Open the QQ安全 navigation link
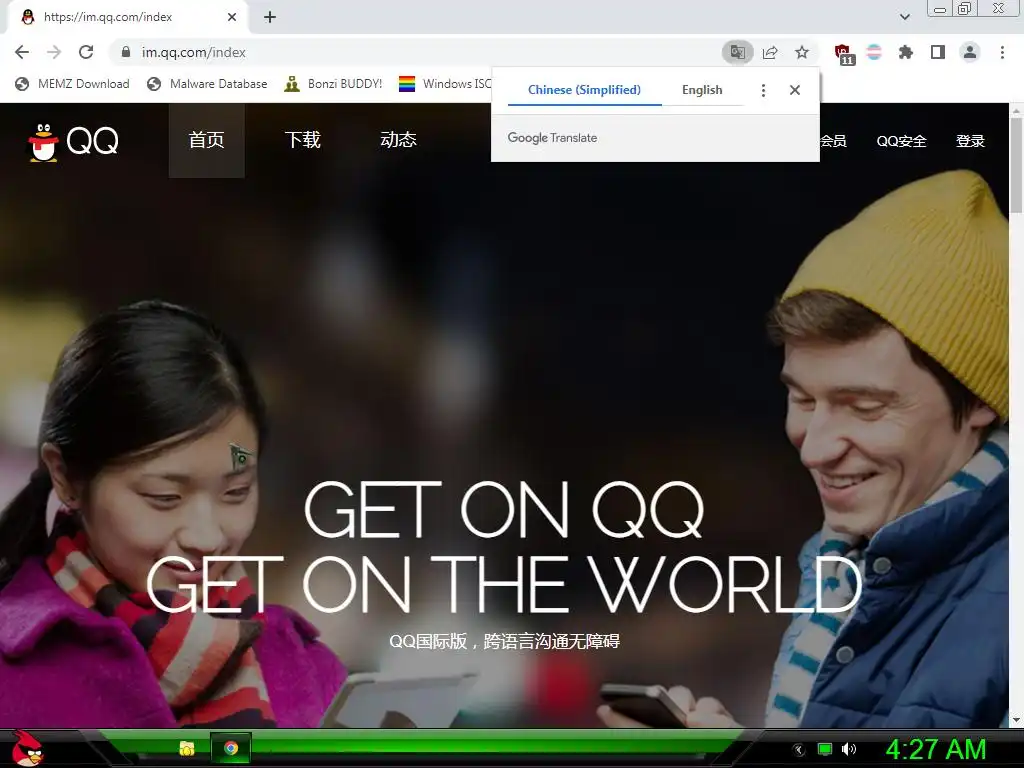The height and width of the screenshot is (768, 1024). point(901,141)
